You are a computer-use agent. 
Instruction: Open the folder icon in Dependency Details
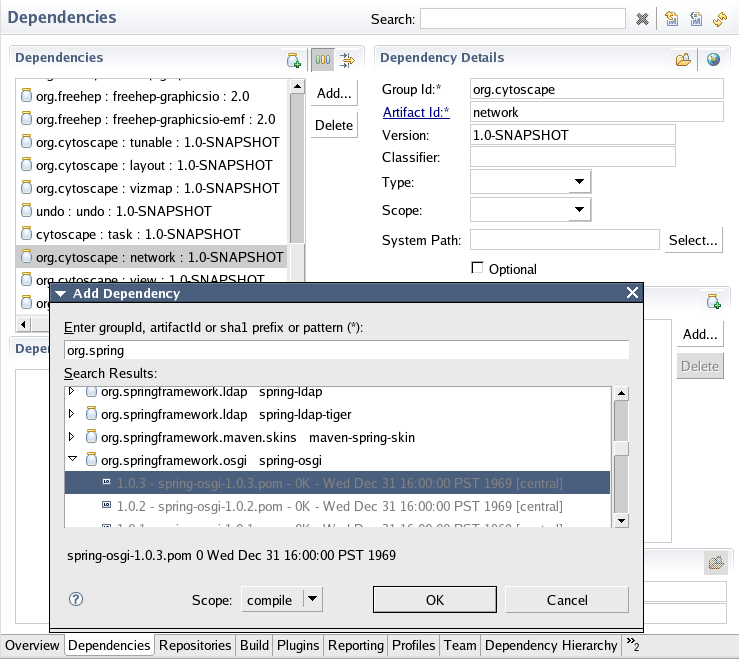[x=683, y=60]
